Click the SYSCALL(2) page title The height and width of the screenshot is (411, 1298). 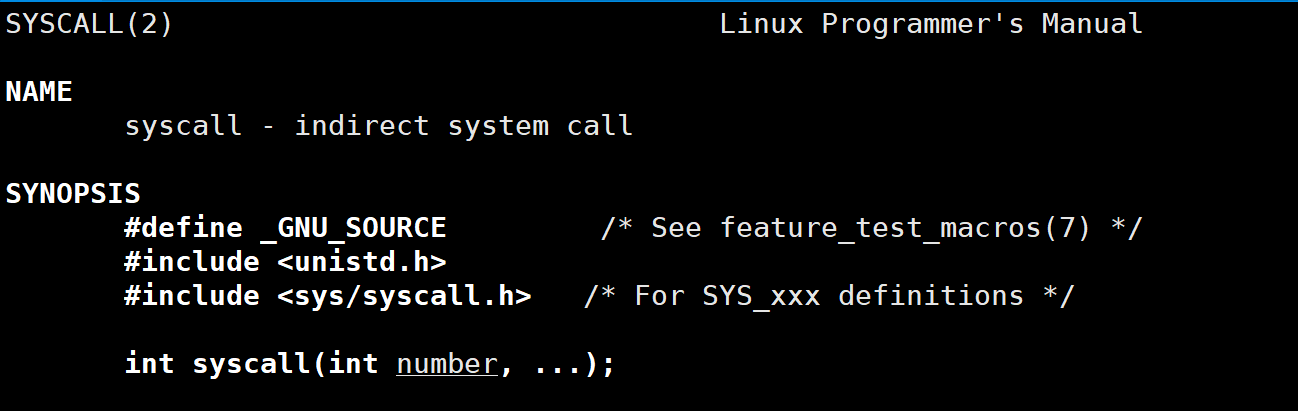[x=89, y=24]
